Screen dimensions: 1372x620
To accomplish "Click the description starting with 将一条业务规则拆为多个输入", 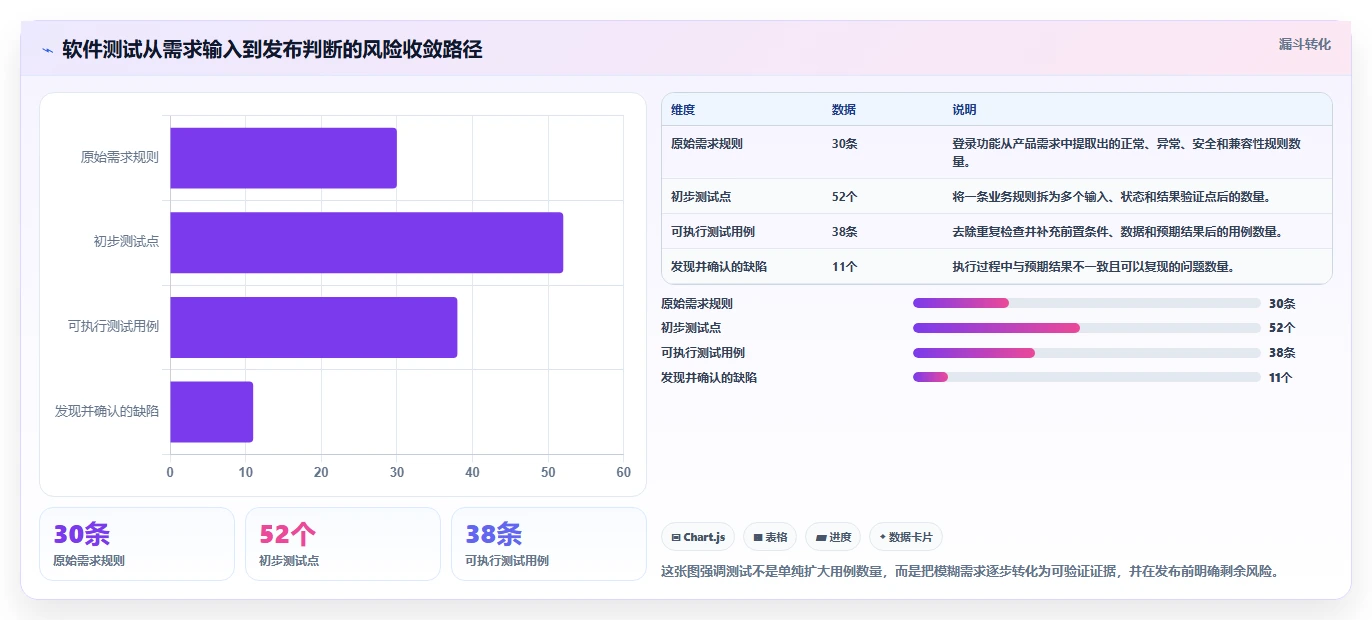I will click(1111, 196).
